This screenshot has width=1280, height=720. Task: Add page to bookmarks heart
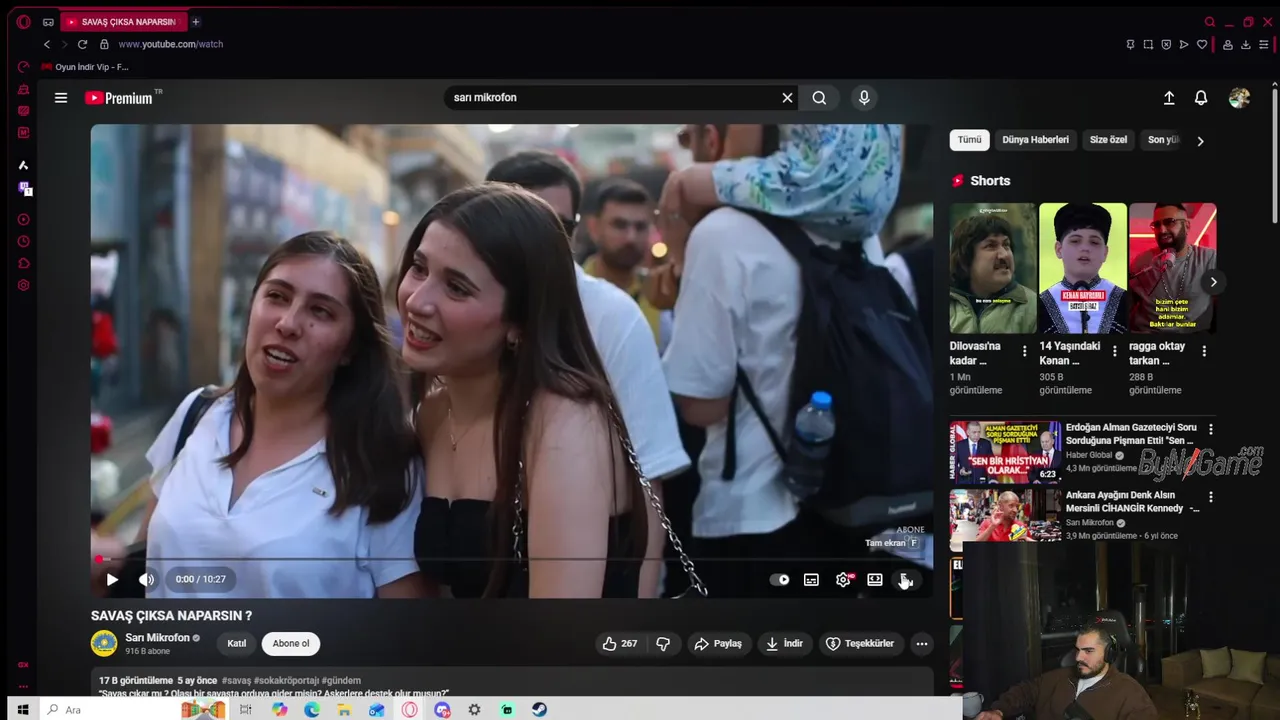tap(1202, 44)
